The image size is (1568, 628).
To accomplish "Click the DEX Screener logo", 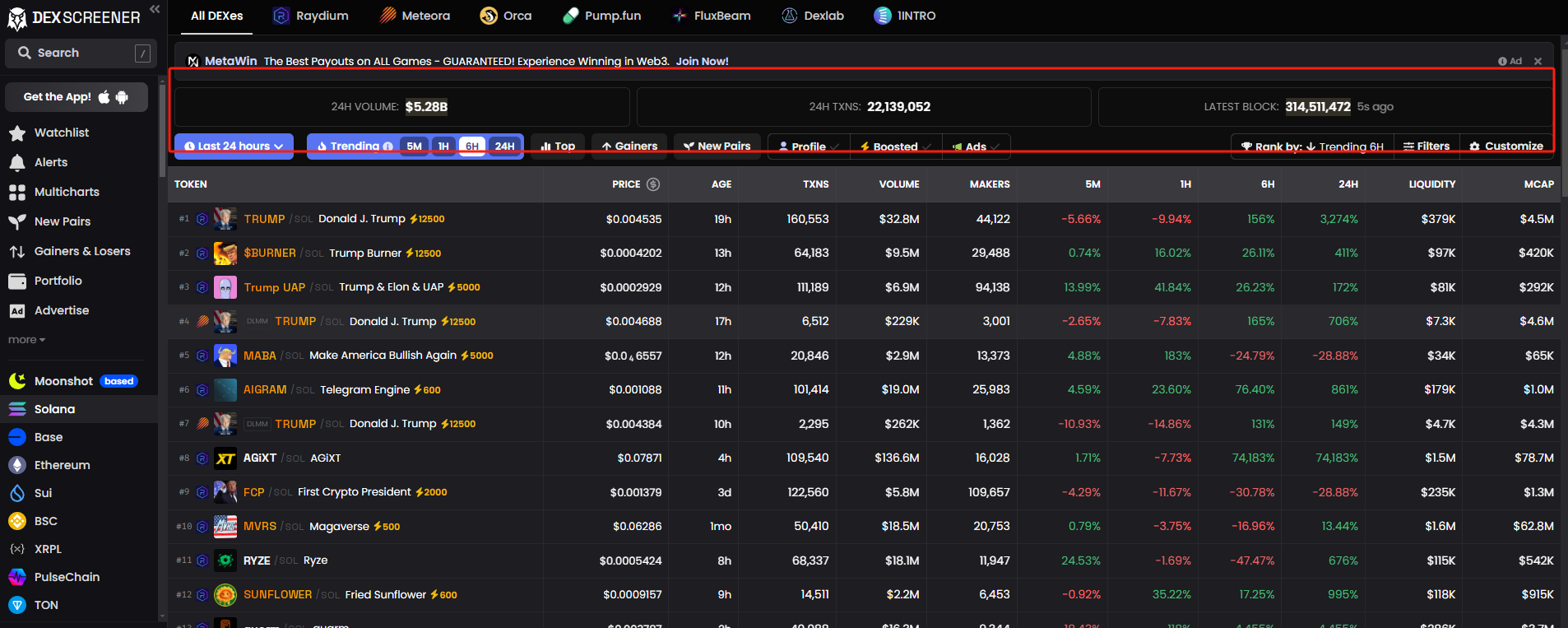I will coord(74,17).
